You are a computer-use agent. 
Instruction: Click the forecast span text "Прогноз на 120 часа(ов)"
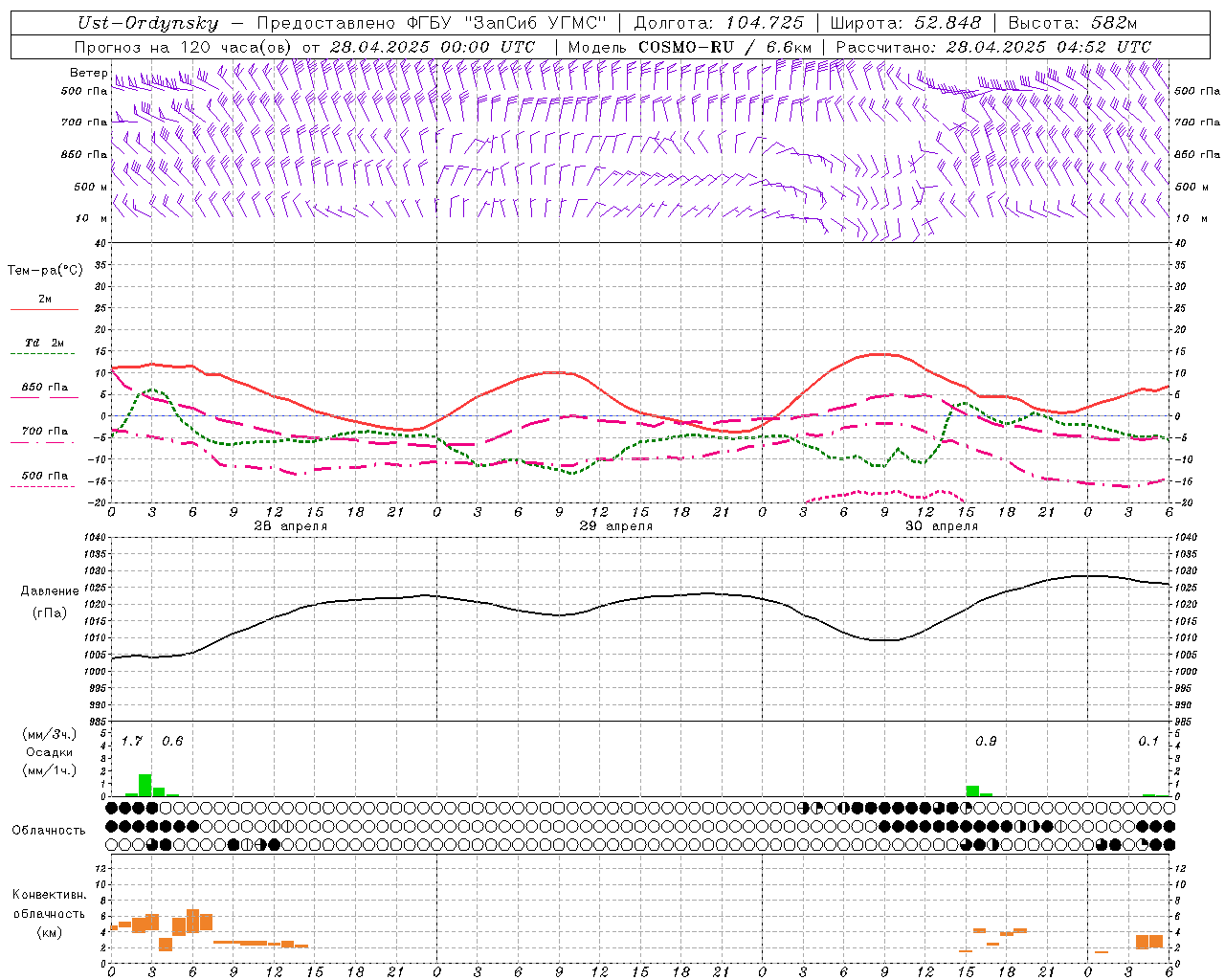click(x=184, y=47)
